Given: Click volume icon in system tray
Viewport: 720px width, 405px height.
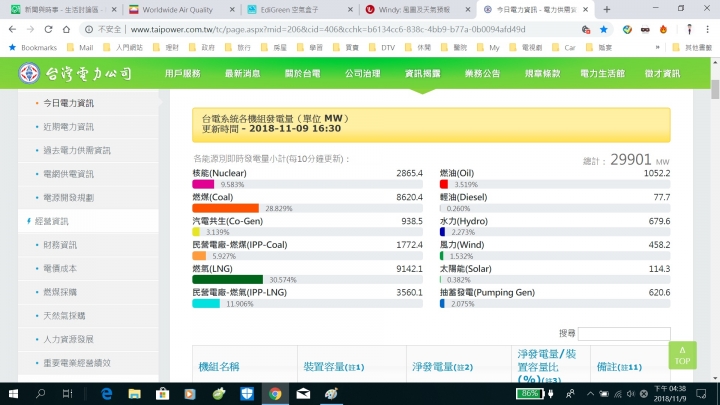Looking at the screenshot, I should (x=631, y=394).
